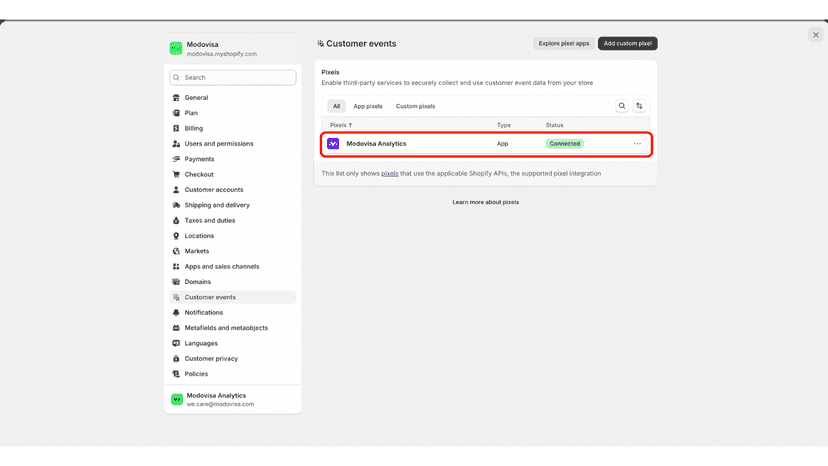Click the Add custom pixel button
This screenshot has width=828, height=466.
tap(627, 44)
